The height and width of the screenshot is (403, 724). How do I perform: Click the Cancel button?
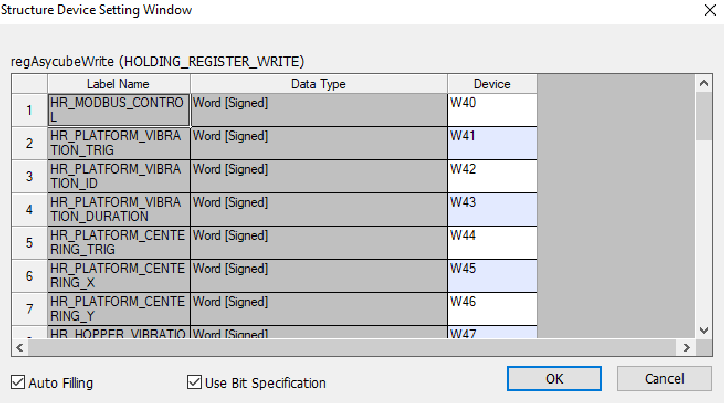664,379
